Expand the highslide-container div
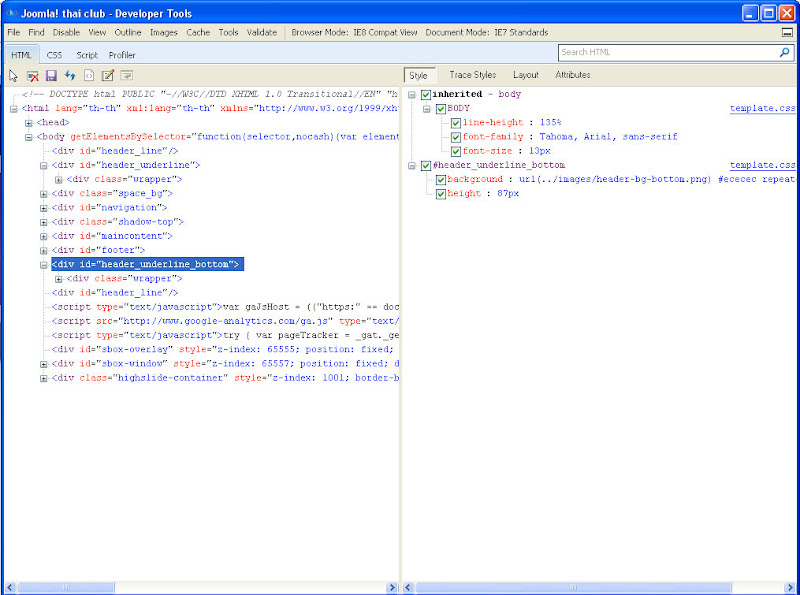This screenshot has height=595, width=800. pos(43,379)
